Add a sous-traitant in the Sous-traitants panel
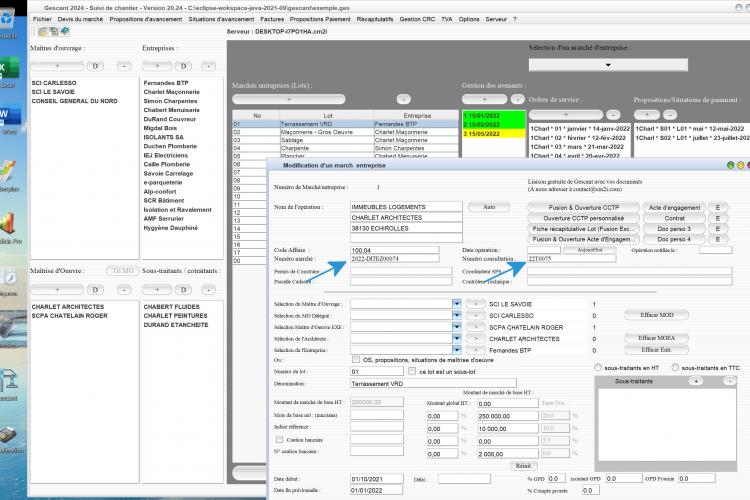 pyautogui.click(x=696, y=381)
